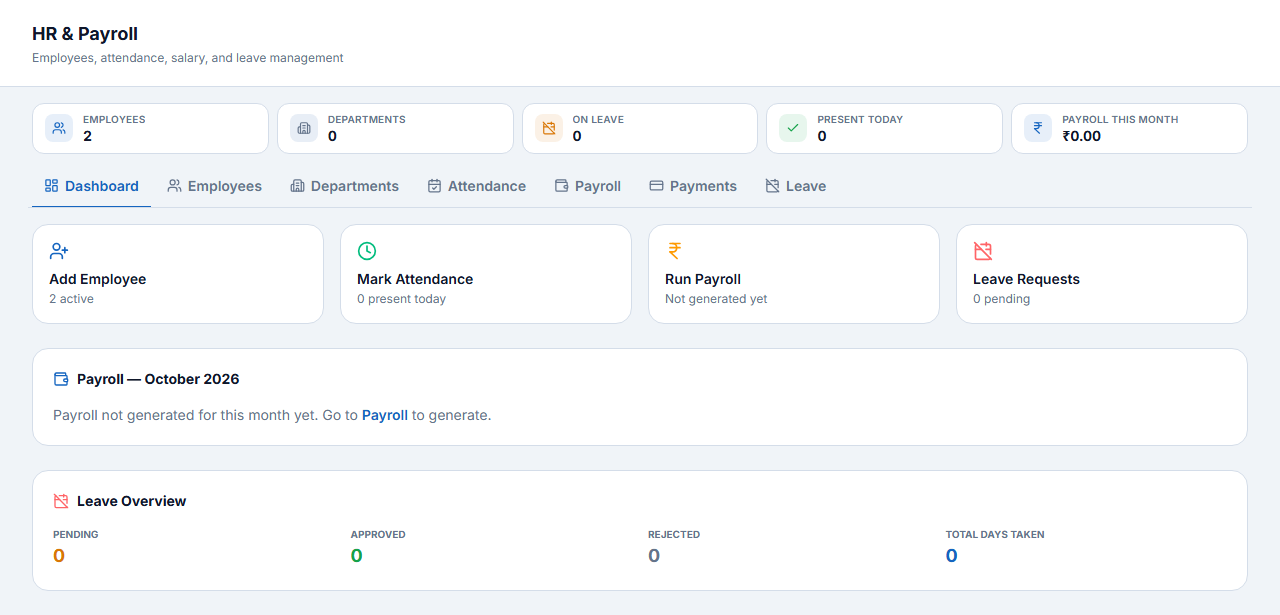This screenshot has width=1280, height=615.
Task: Follow the Payroll link in the payroll notice
Action: 385,415
